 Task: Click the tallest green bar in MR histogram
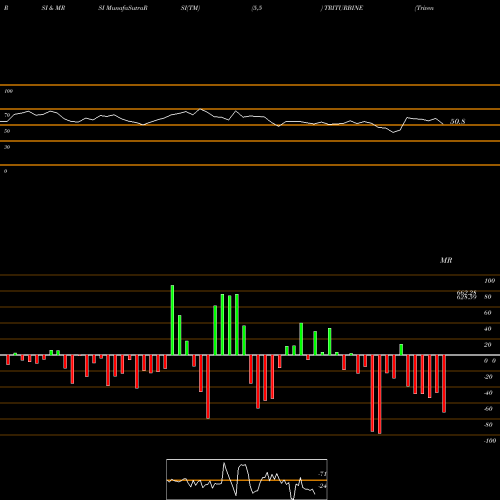(172, 320)
